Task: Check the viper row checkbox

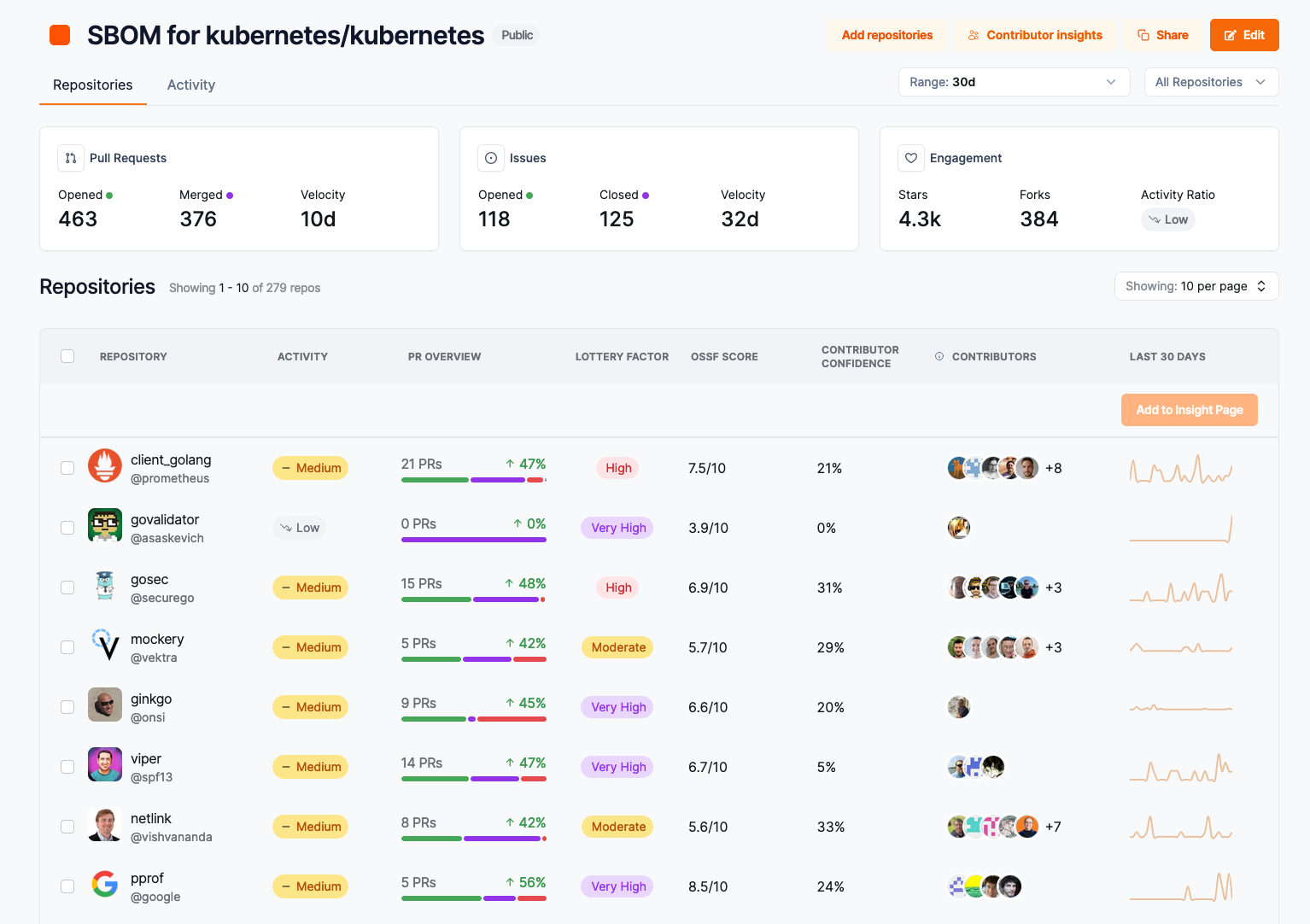Action: pos(67,767)
